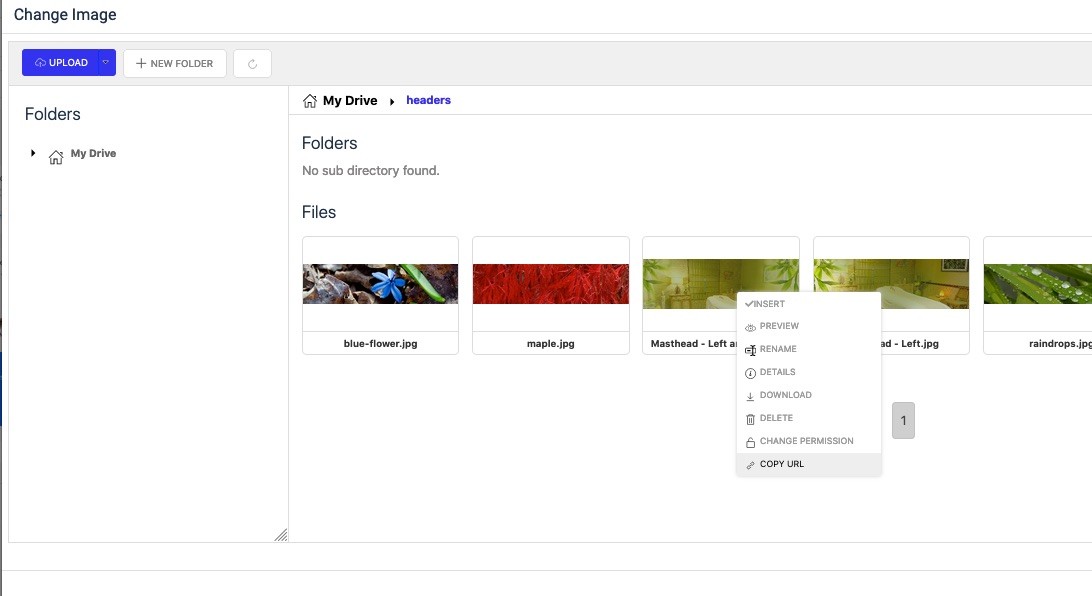Click the info icon beside Details
1092x596 pixels.
(750, 373)
